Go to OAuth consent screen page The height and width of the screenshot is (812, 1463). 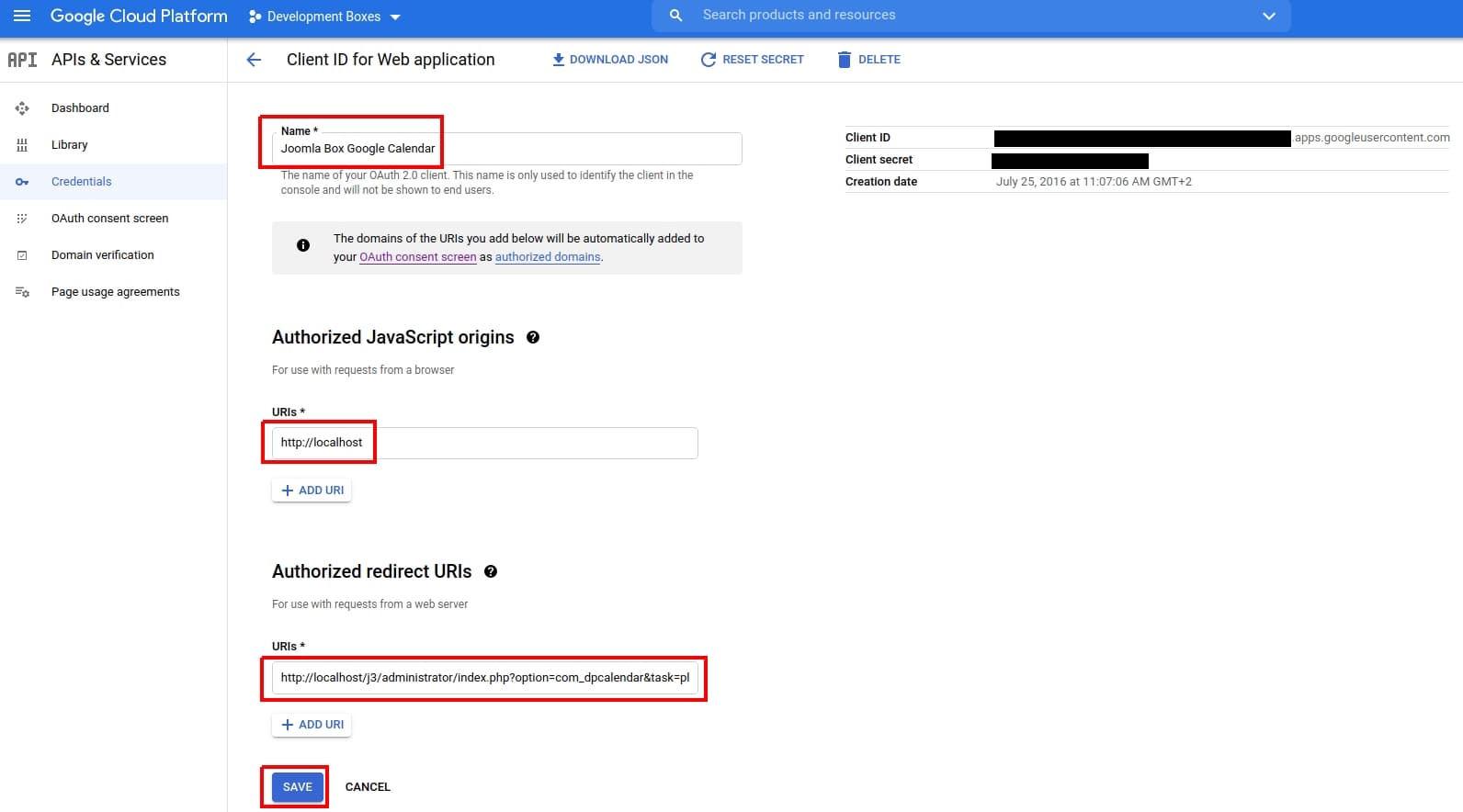coord(109,219)
